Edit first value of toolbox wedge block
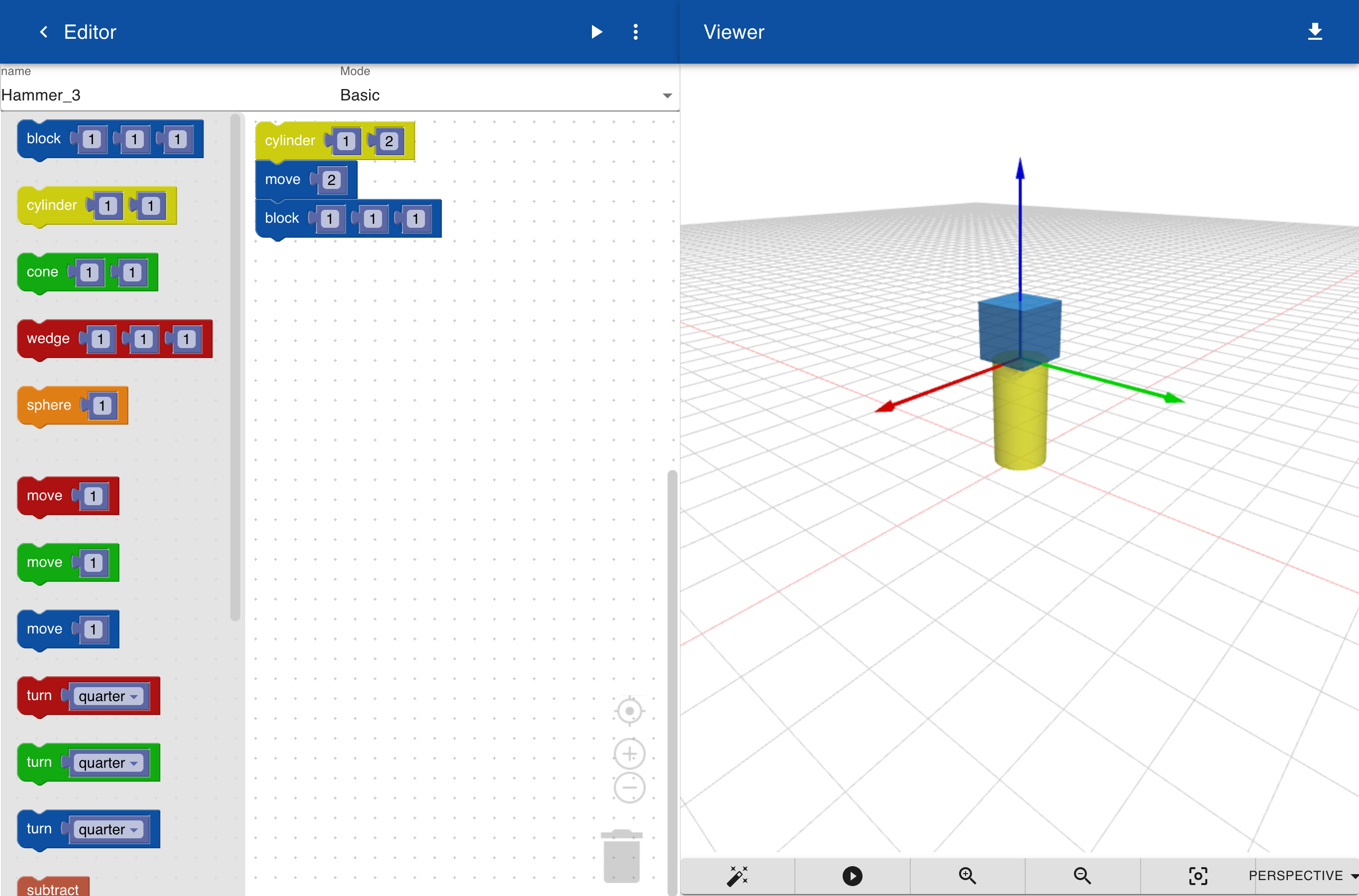This screenshot has height=896, width=1359. click(100, 340)
